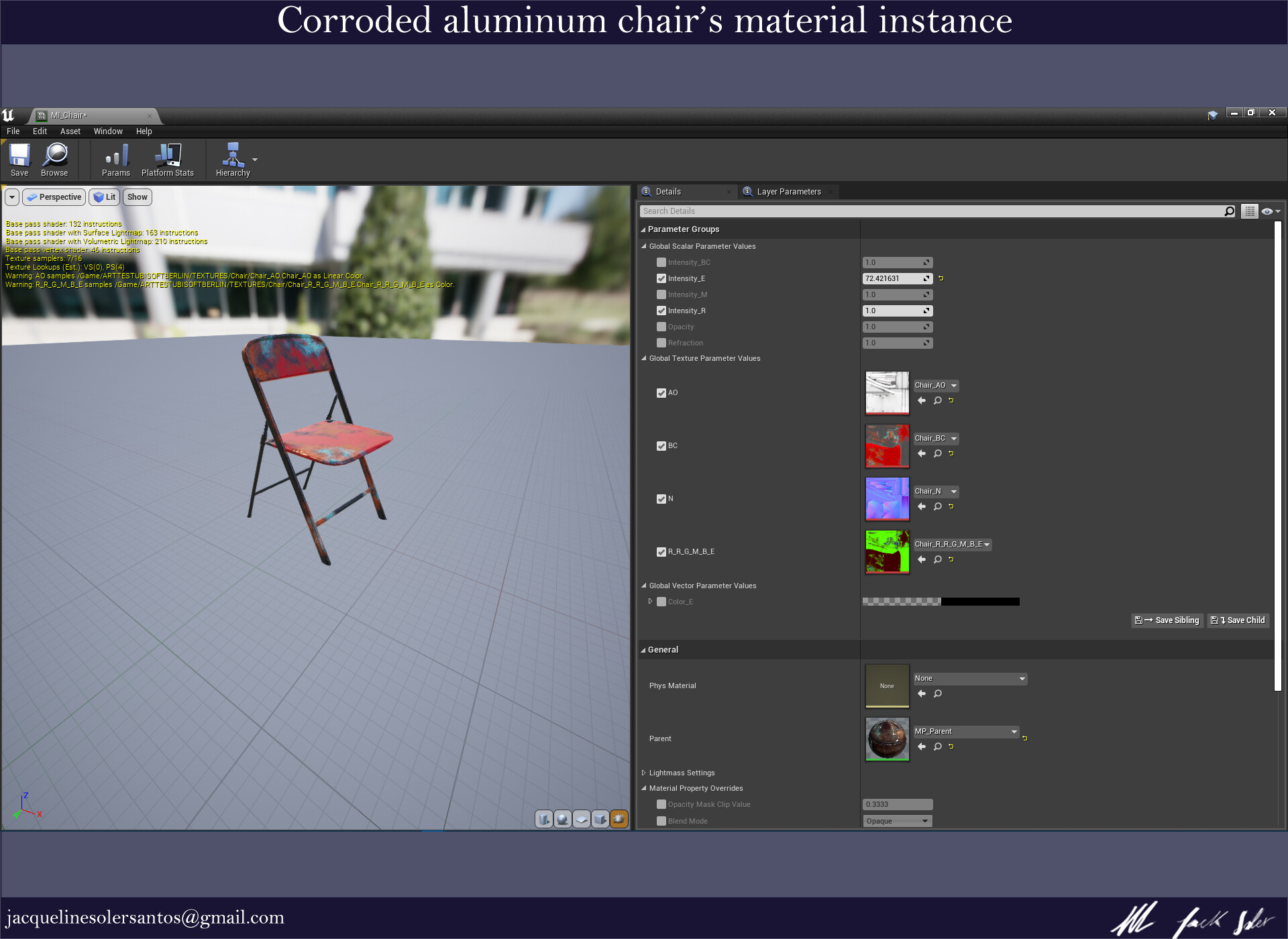Click the Save Child button
Image resolution: width=1288 pixels, height=939 pixels.
point(1238,620)
